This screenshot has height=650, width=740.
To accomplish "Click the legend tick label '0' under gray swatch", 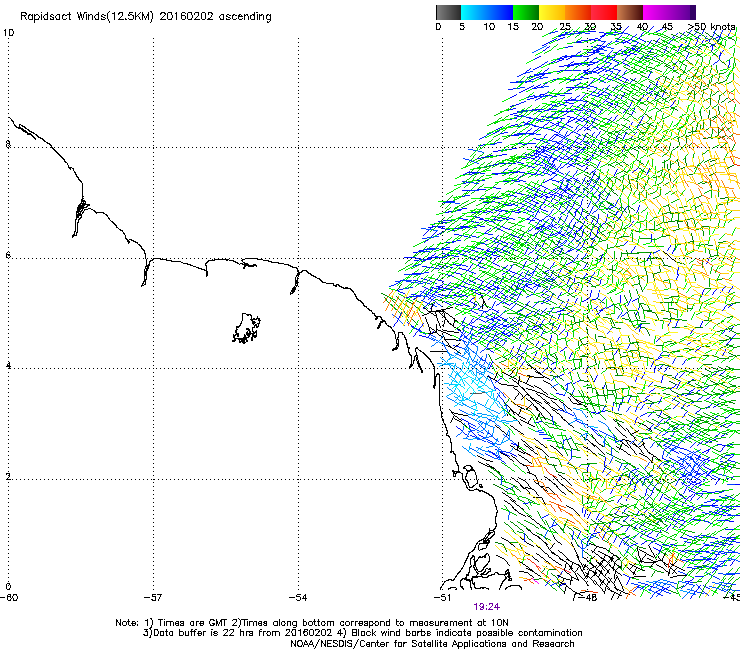I will tap(438, 26).
